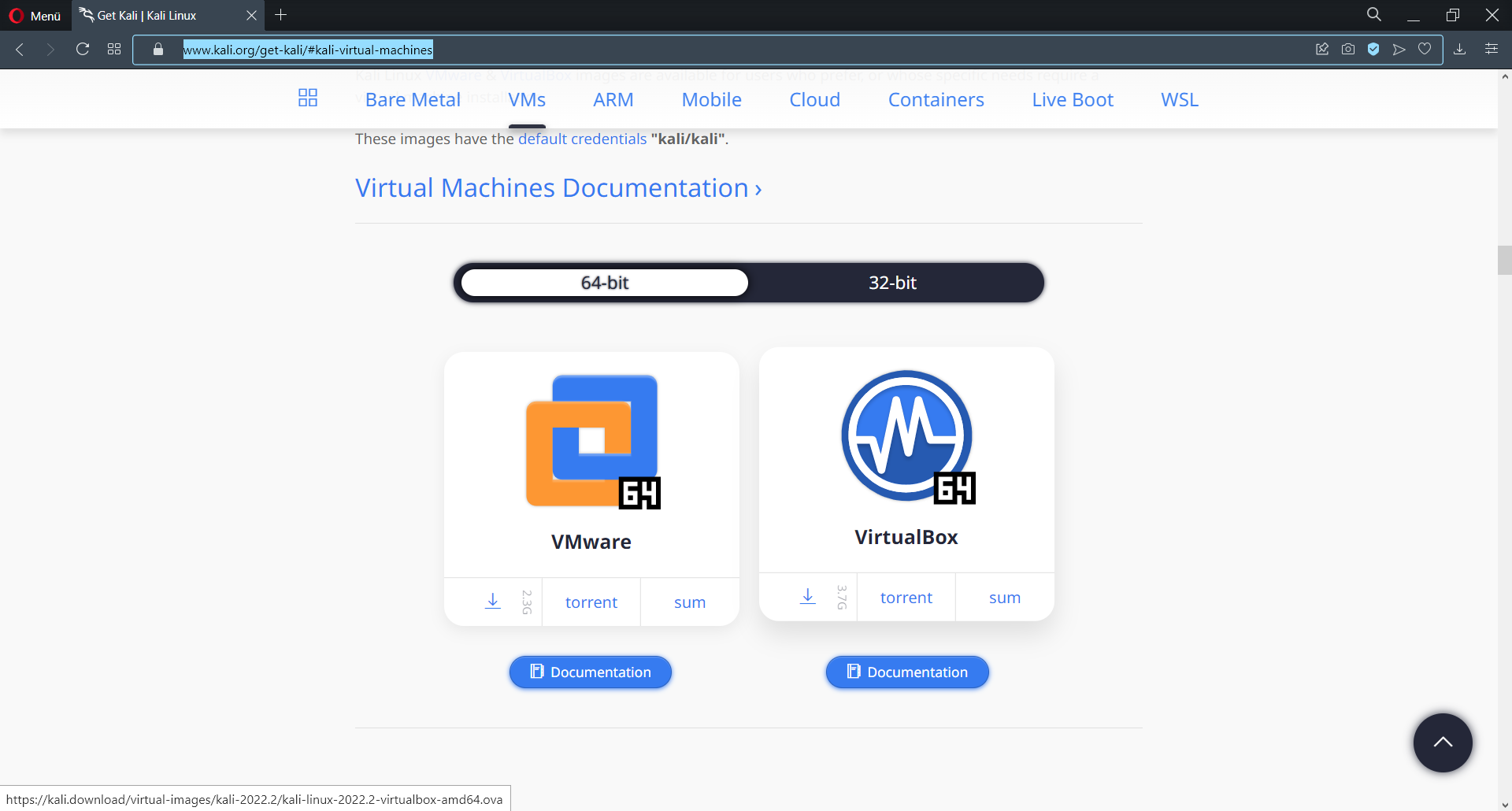The image size is (1512, 811).
Task: Open the Containers section
Action: [936, 100]
